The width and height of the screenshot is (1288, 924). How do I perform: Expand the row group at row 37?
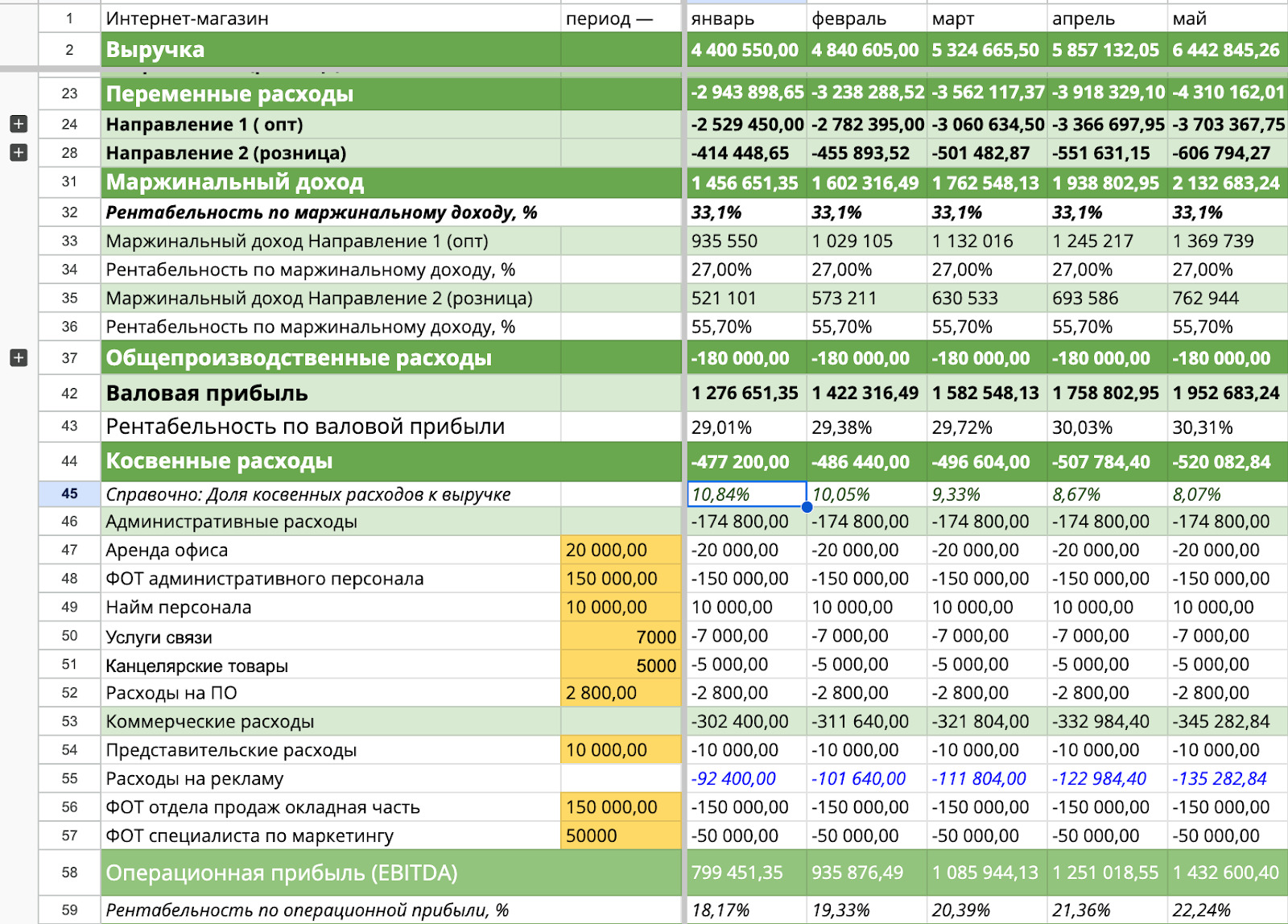click(x=19, y=357)
